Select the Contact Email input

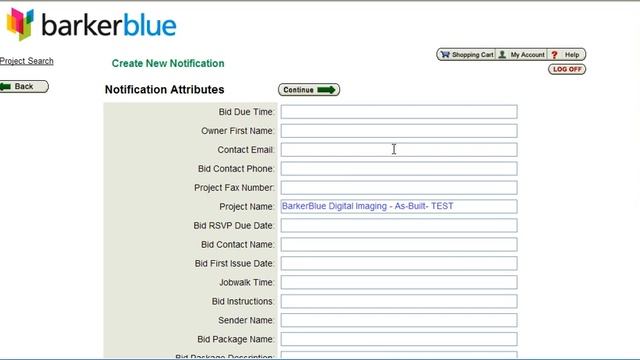pos(399,150)
